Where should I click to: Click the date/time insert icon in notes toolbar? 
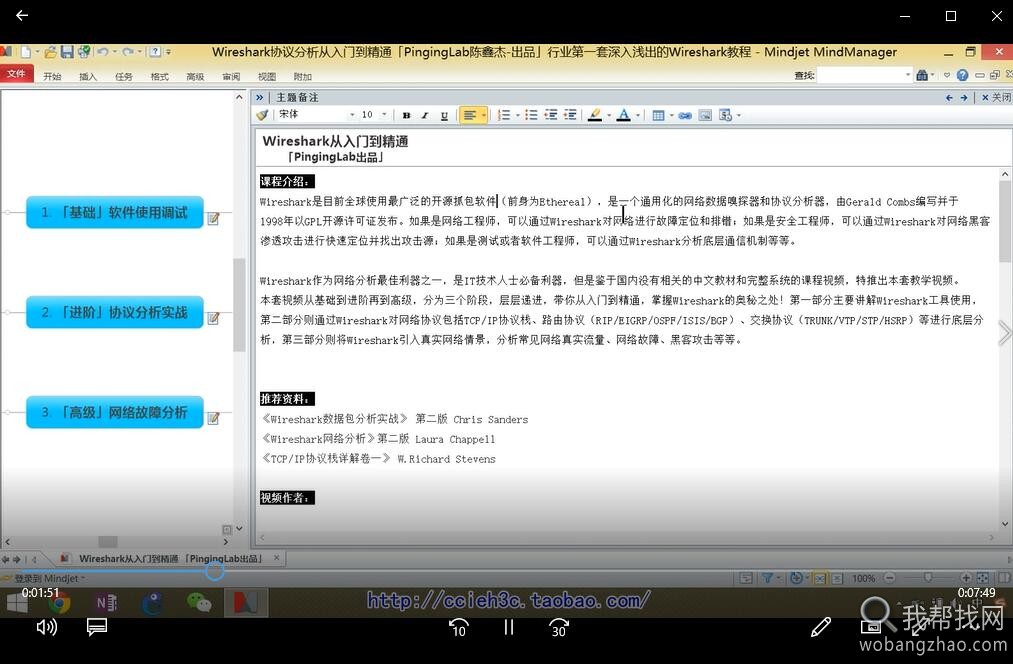tap(726, 116)
